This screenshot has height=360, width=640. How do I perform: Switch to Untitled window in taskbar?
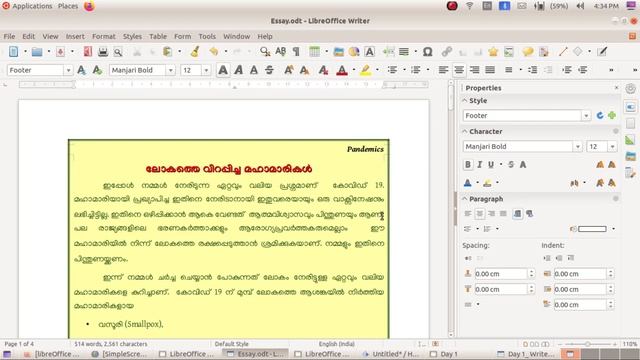[391, 354]
